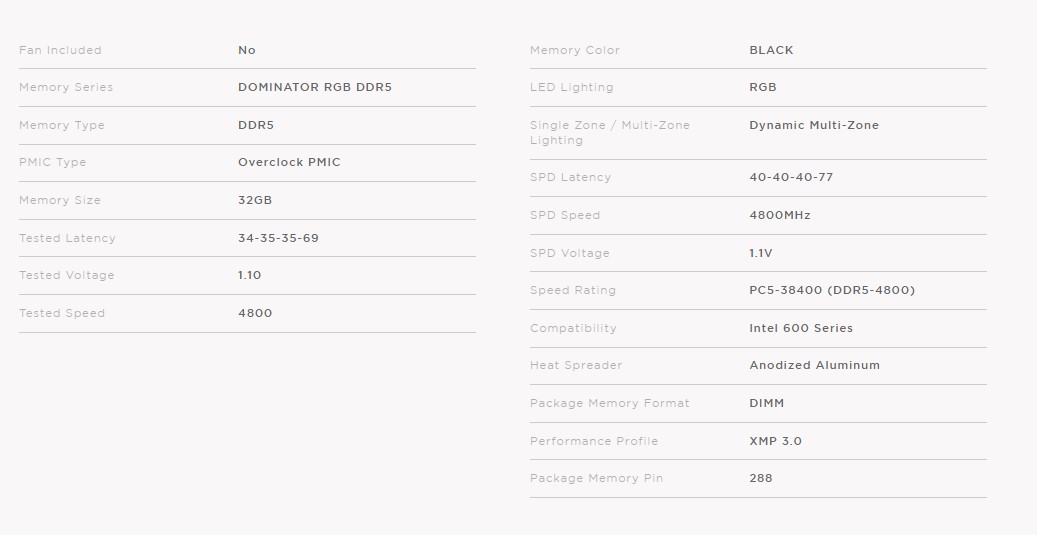Image resolution: width=1037 pixels, height=535 pixels.
Task: Click the SPD Latency 40-40-40-77 value
Action: tap(791, 177)
